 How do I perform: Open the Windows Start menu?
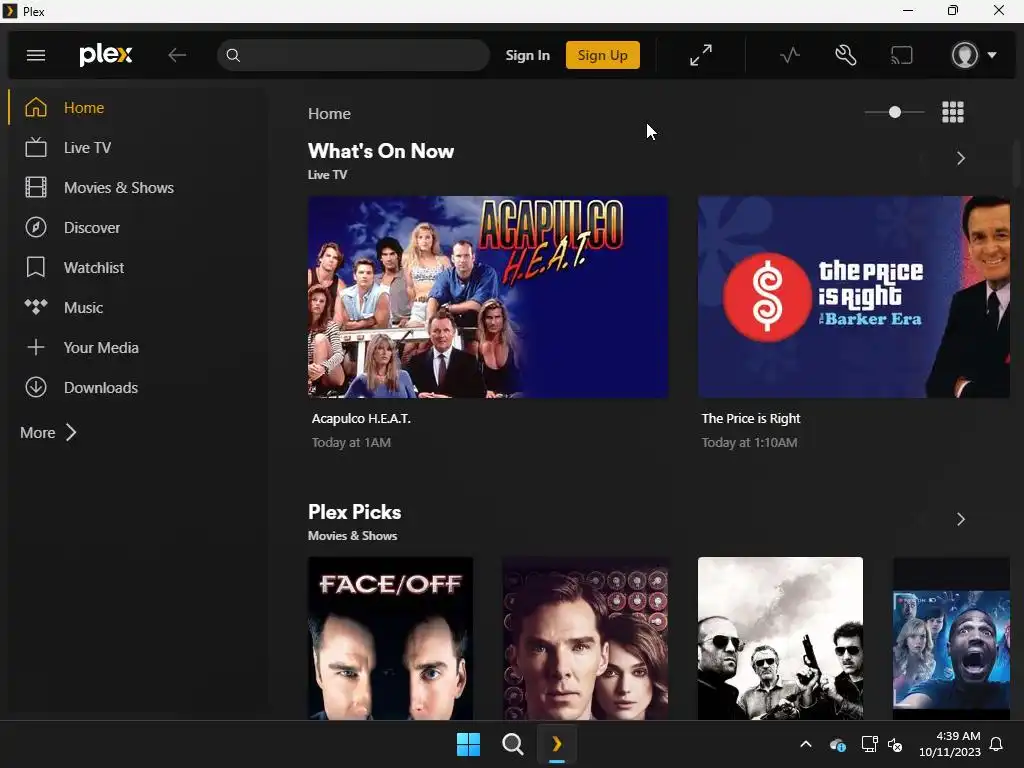[x=468, y=744]
